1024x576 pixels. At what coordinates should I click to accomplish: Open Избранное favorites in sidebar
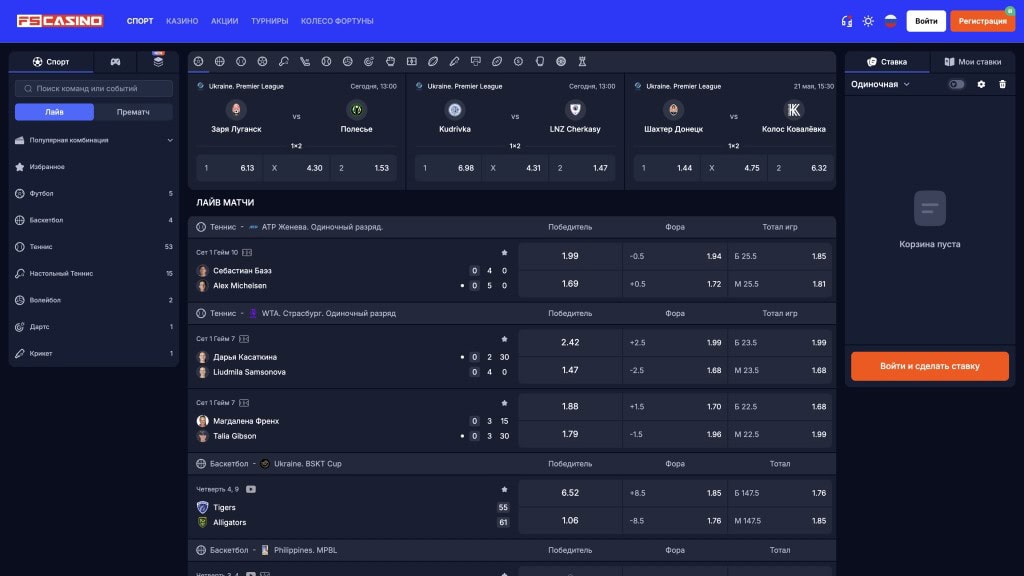tap(94, 167)
